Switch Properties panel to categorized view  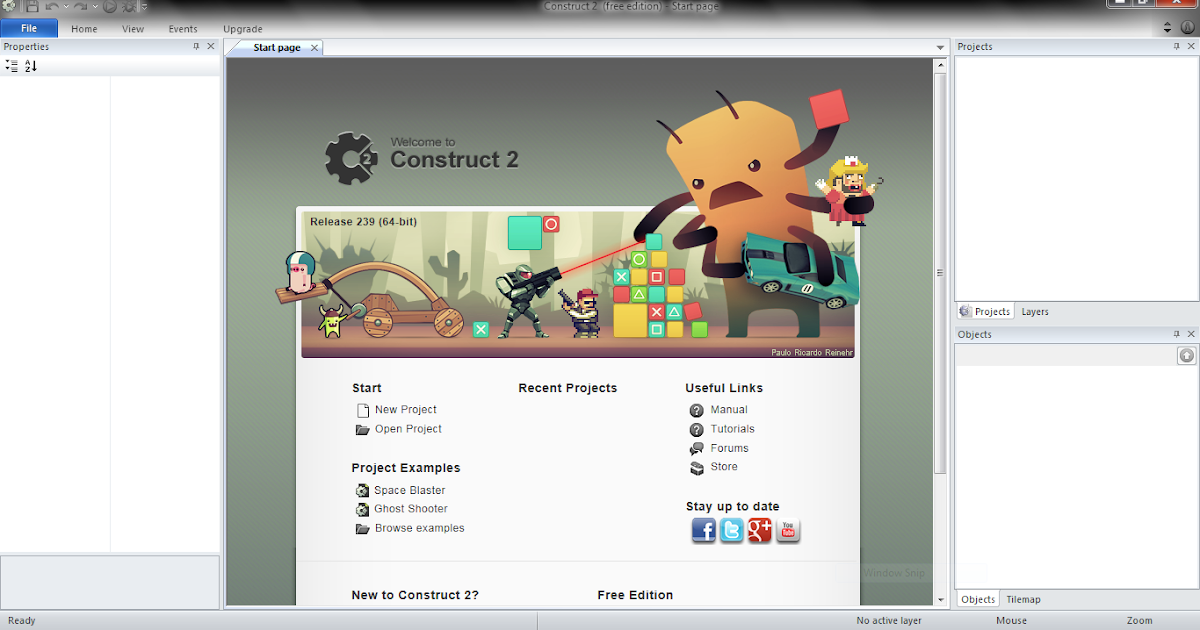11,65
